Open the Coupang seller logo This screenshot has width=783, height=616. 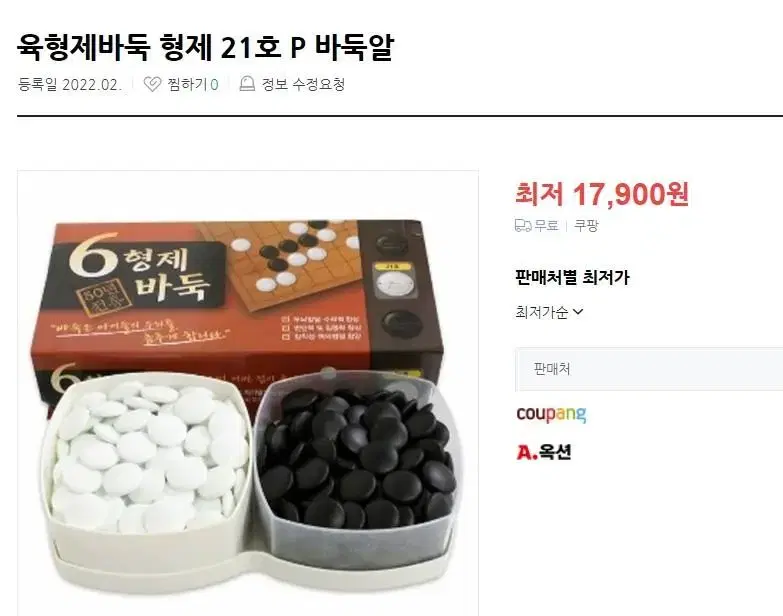551,414
